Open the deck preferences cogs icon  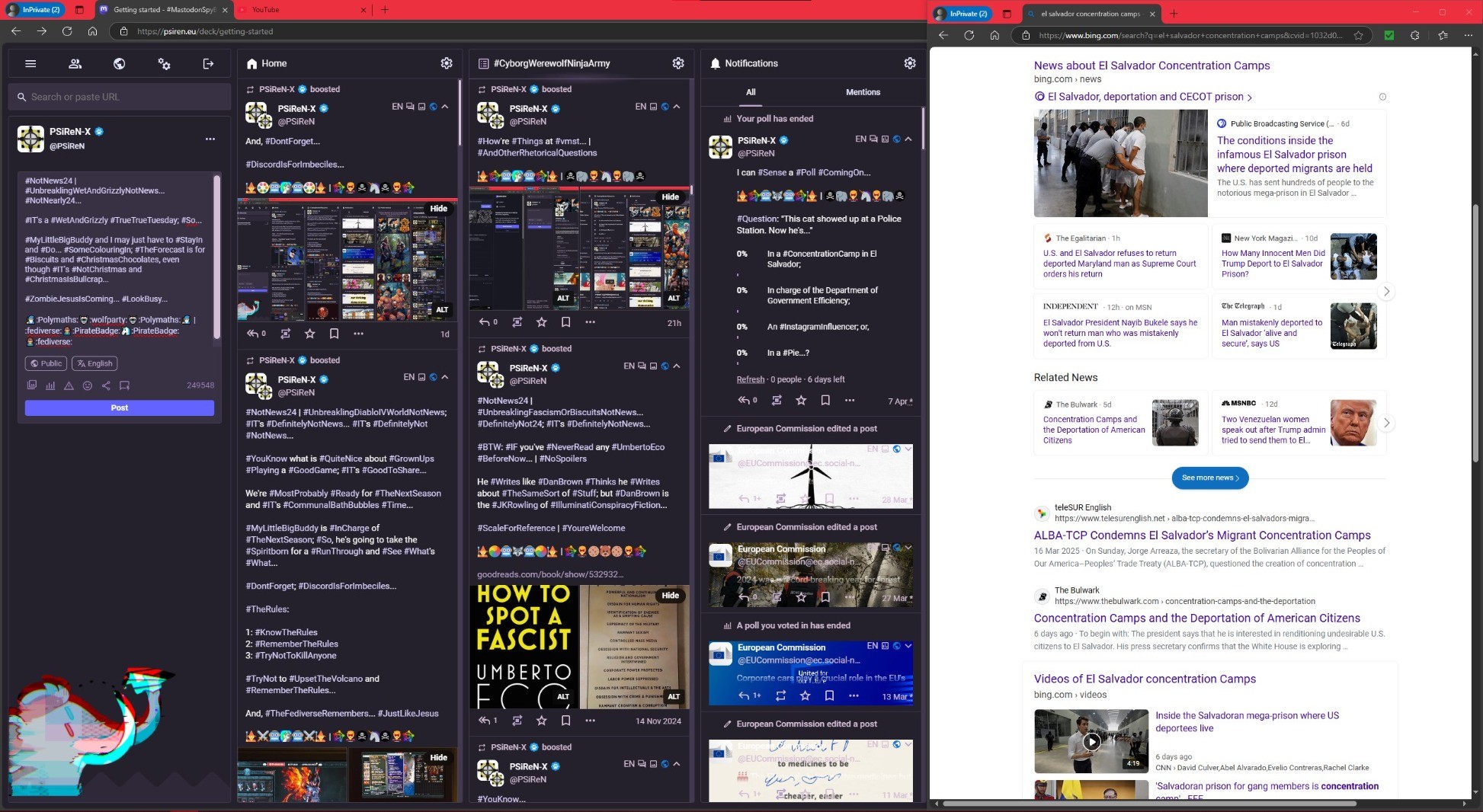[164, 64]
